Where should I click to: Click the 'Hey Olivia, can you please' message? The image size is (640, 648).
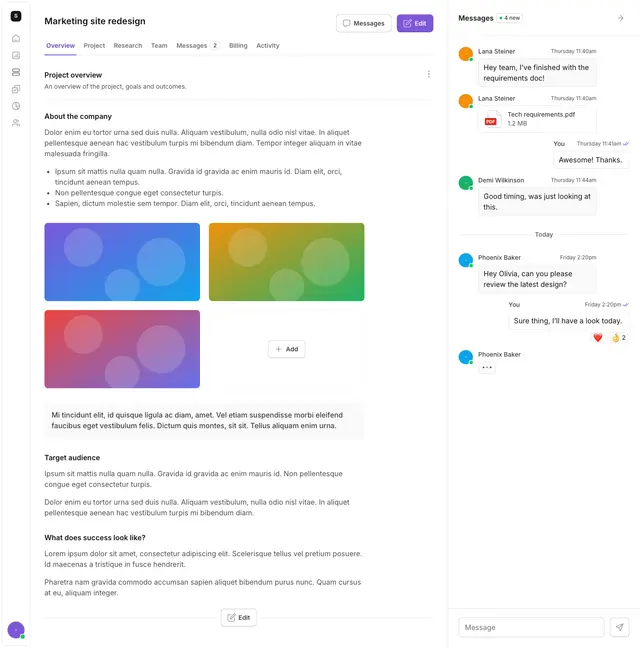coord(537,279)
